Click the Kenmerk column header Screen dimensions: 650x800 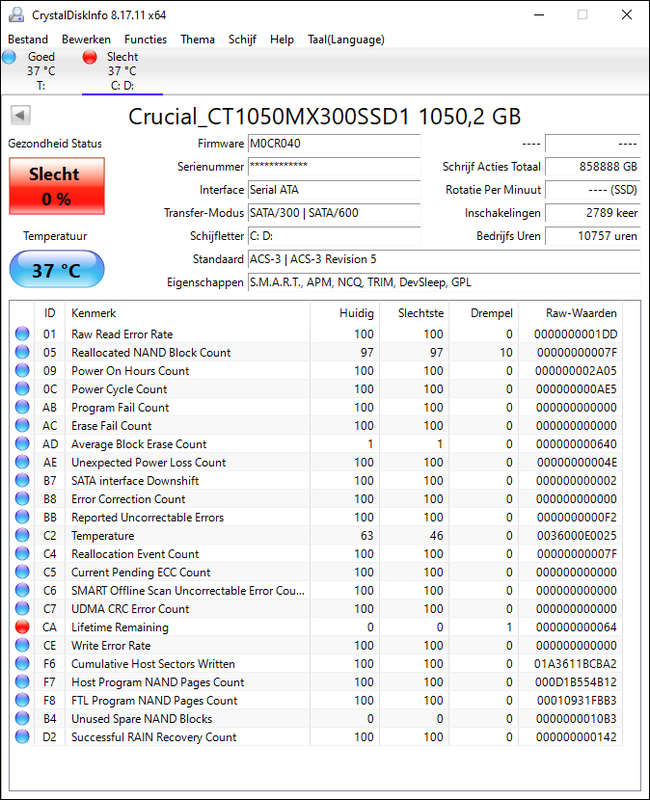(x=187, y=313)
